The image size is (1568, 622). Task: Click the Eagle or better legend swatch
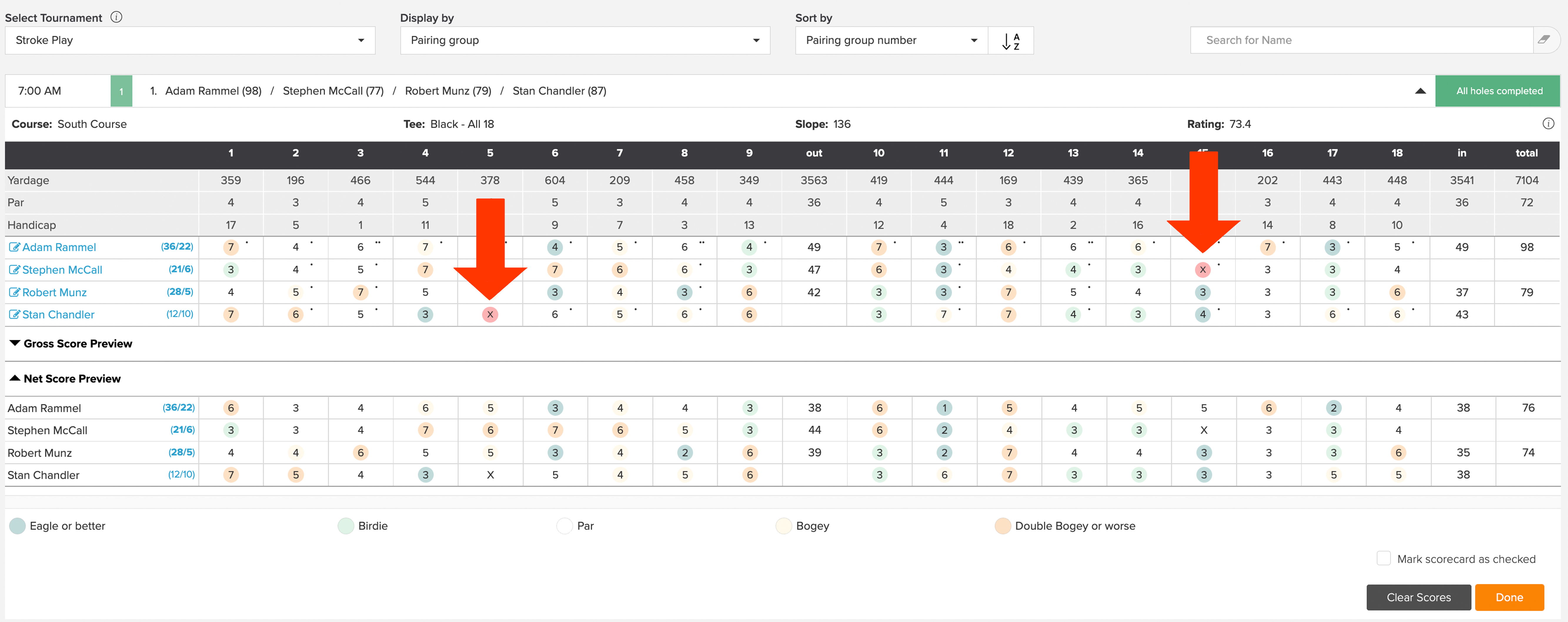(17, 526)
